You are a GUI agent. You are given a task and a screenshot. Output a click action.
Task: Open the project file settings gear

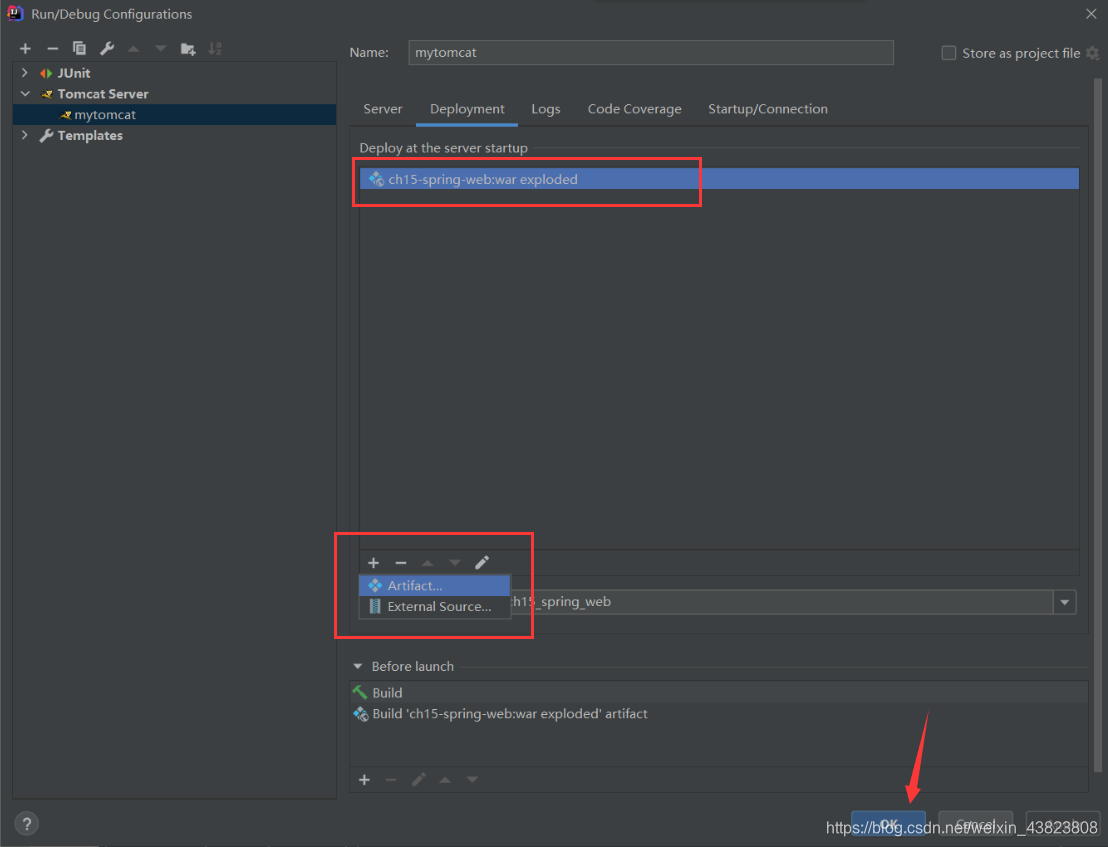(1092, 53)
